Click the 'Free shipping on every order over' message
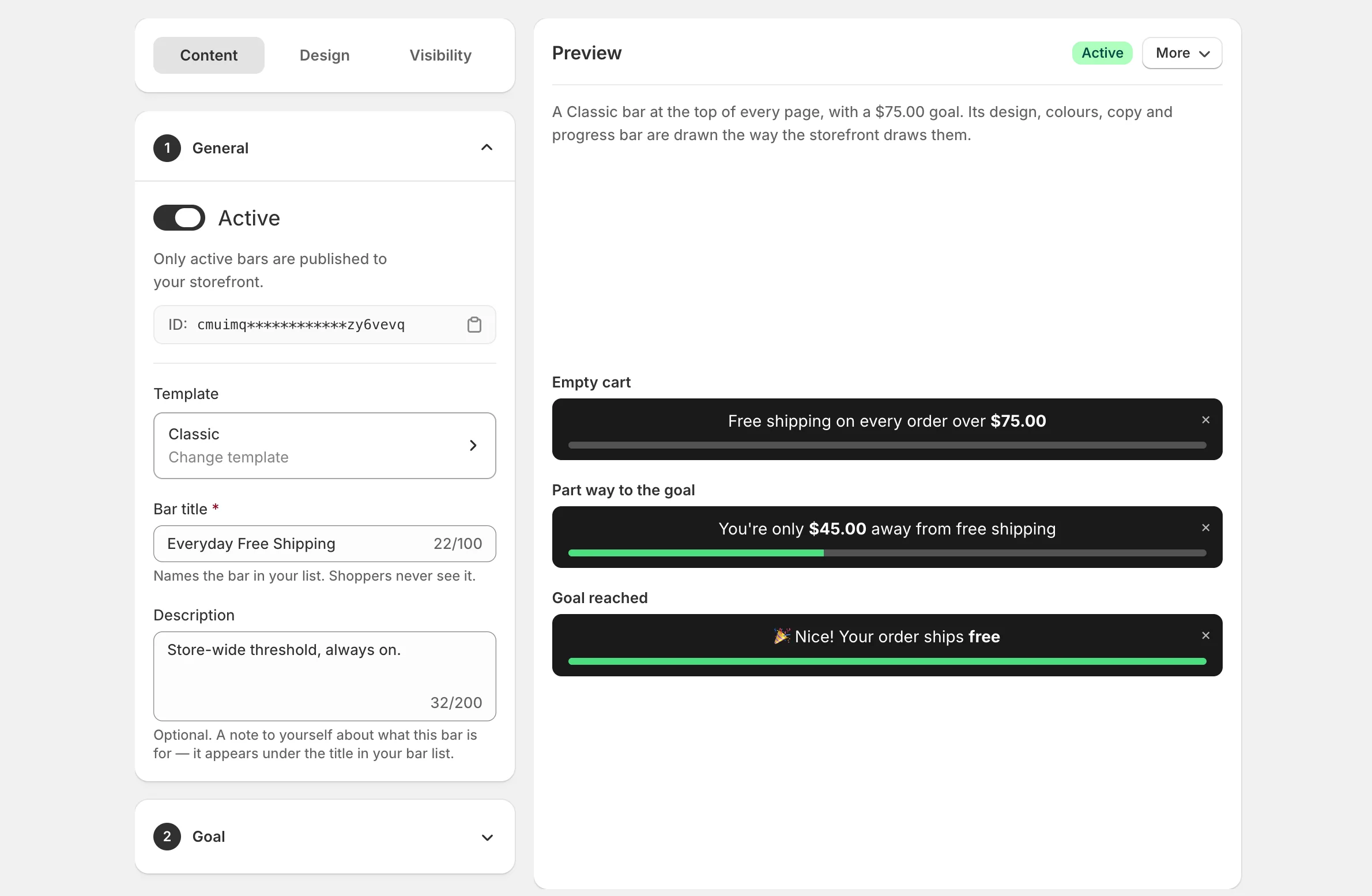This screenshot has width=1372, height=896. [x=887, y=421]
